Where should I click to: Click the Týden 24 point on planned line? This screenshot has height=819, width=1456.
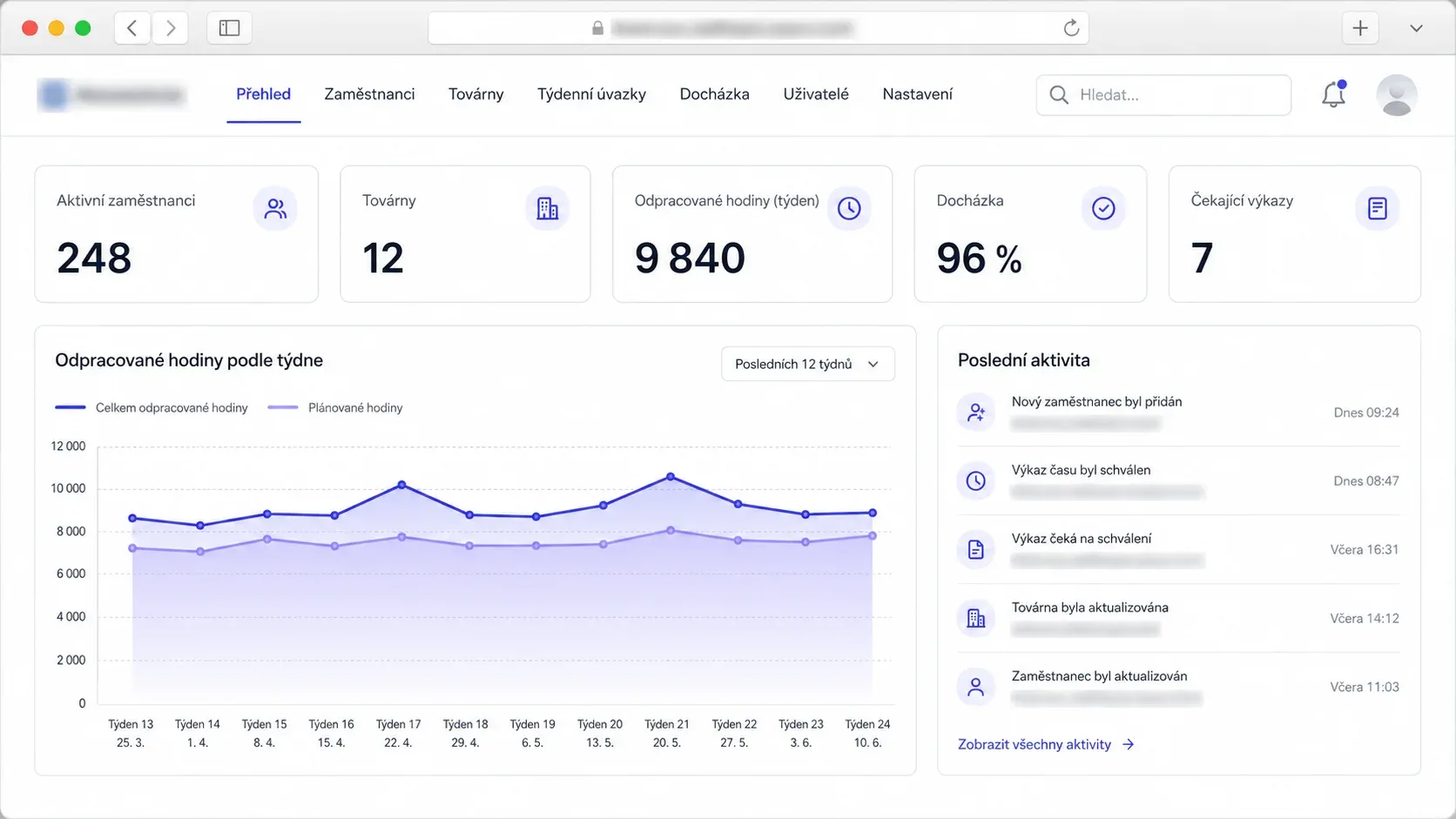click(873, 535)
